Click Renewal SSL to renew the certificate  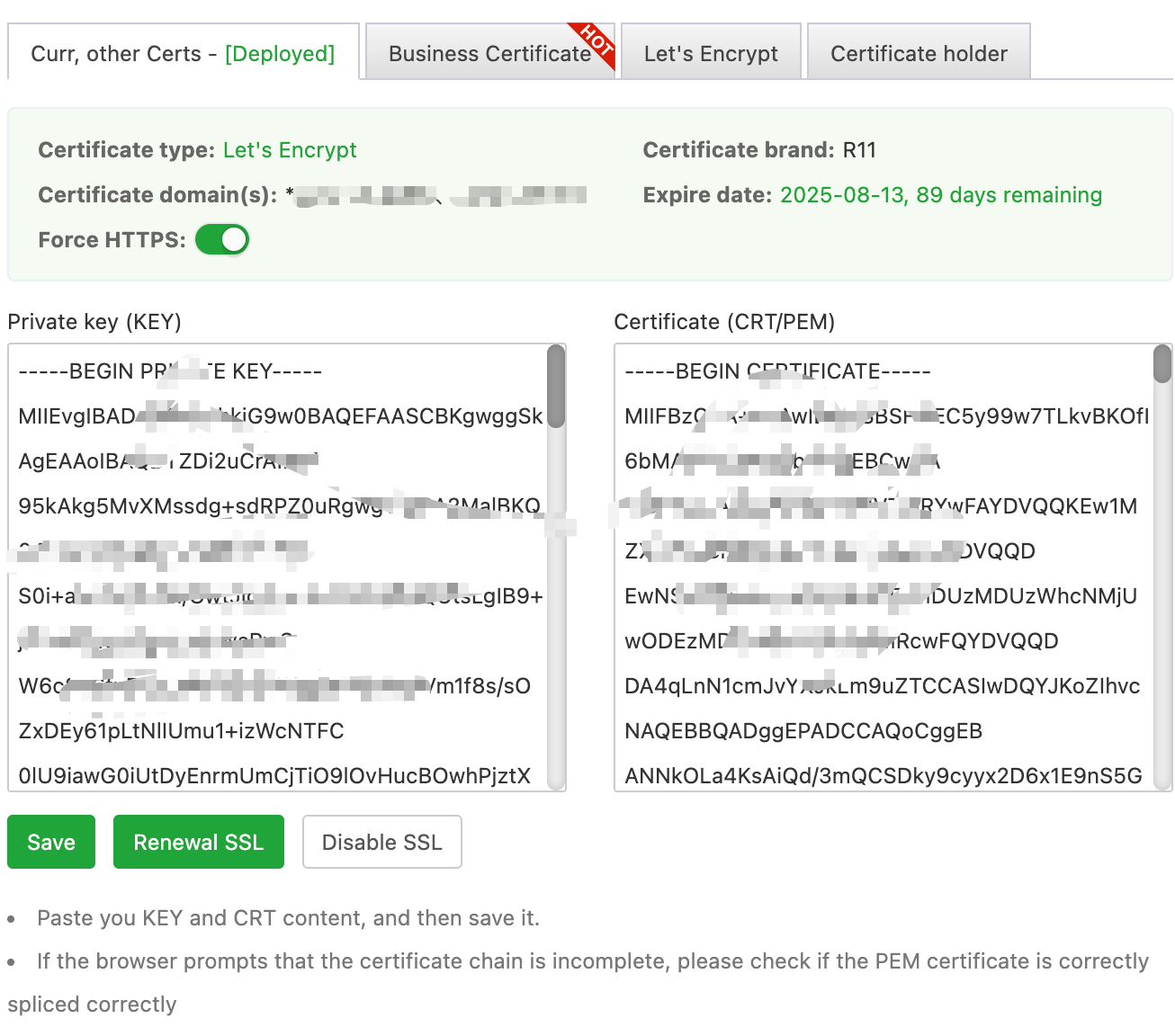(198, 842)
